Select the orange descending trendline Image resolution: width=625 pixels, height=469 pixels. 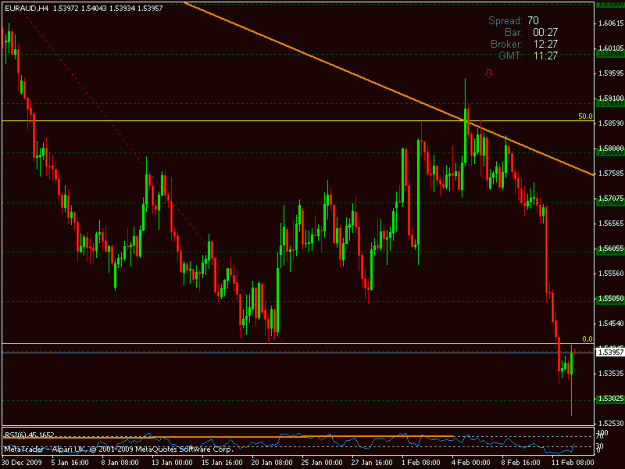pos(389,89)
